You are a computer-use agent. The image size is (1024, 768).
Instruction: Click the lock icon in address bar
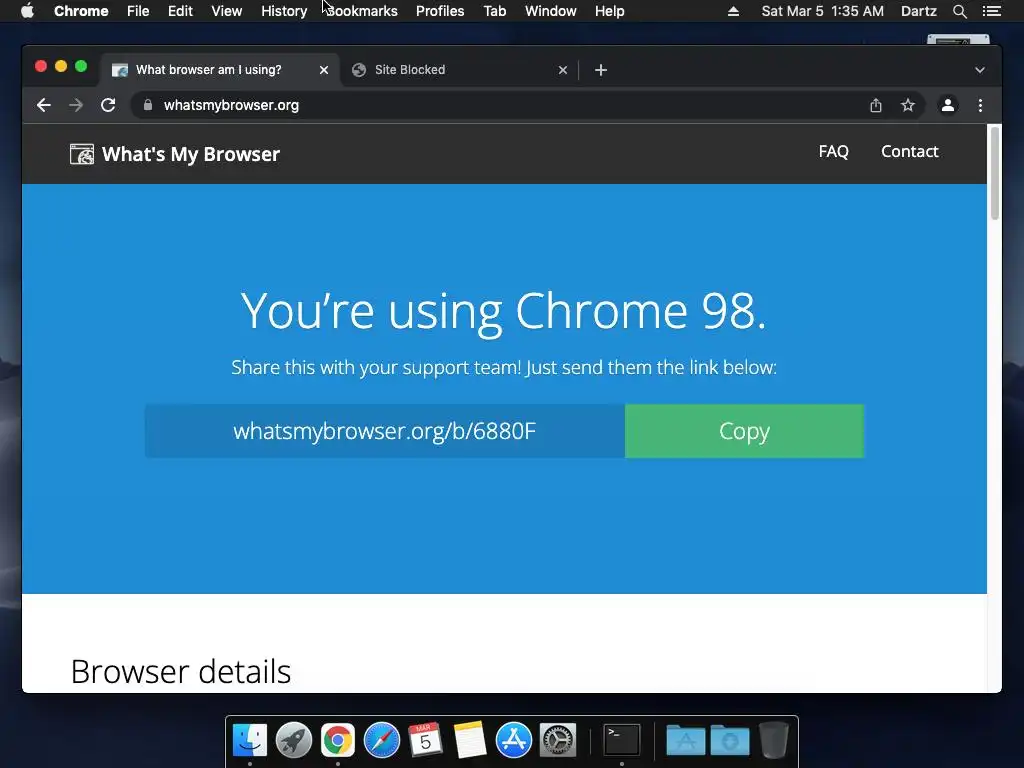pyautogui.click(x=148, y=105)
